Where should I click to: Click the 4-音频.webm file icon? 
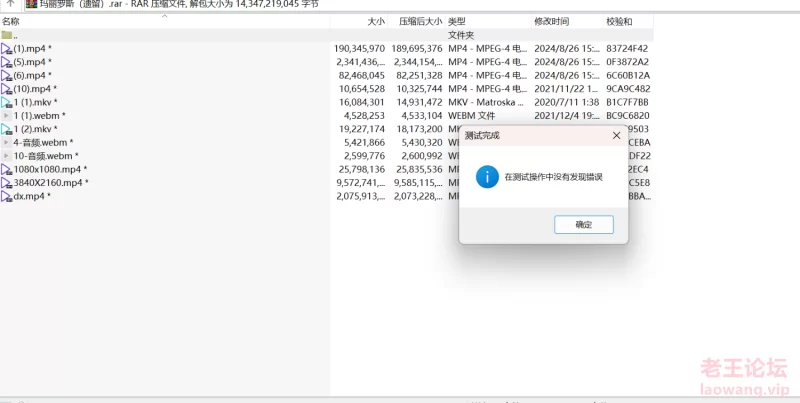click(x=7, y=143)
